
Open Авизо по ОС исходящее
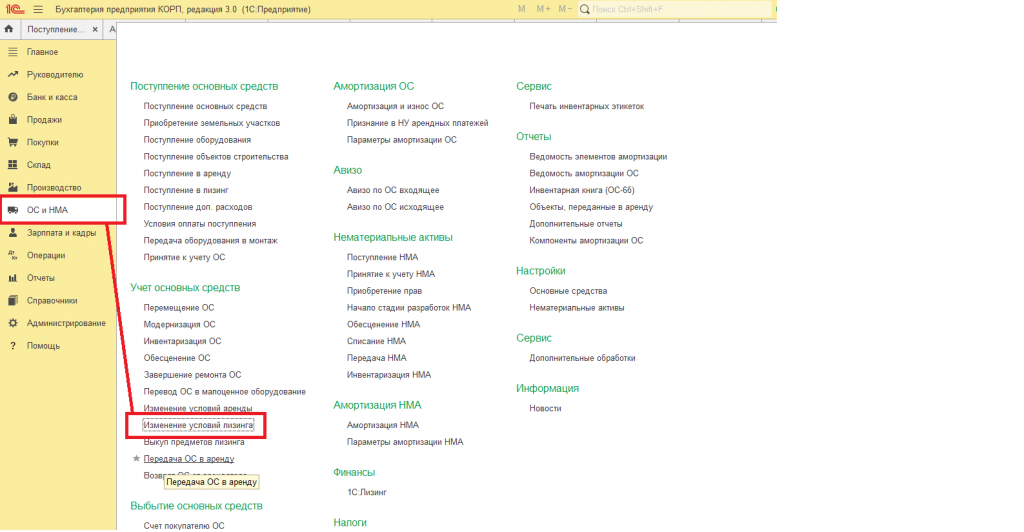point(395,207)
